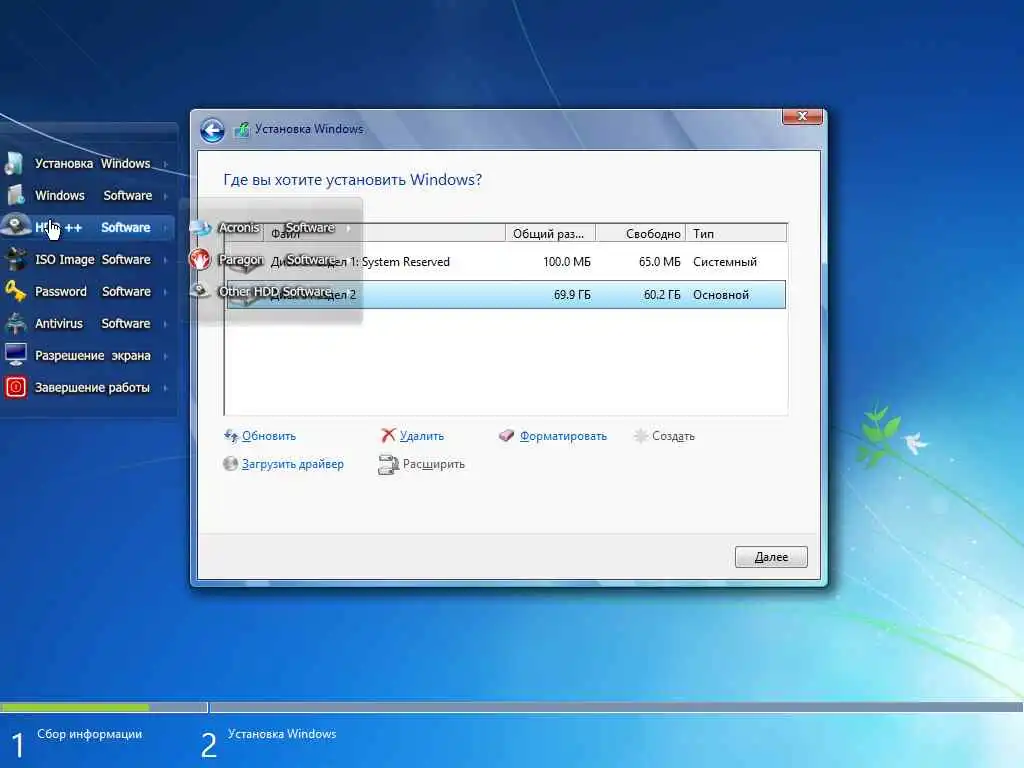Image resolution: width=1024 pixels, height=768 pixels.
Task: Expand the arrow beside Разрешение экрана
Action: [x=165, y=356]
